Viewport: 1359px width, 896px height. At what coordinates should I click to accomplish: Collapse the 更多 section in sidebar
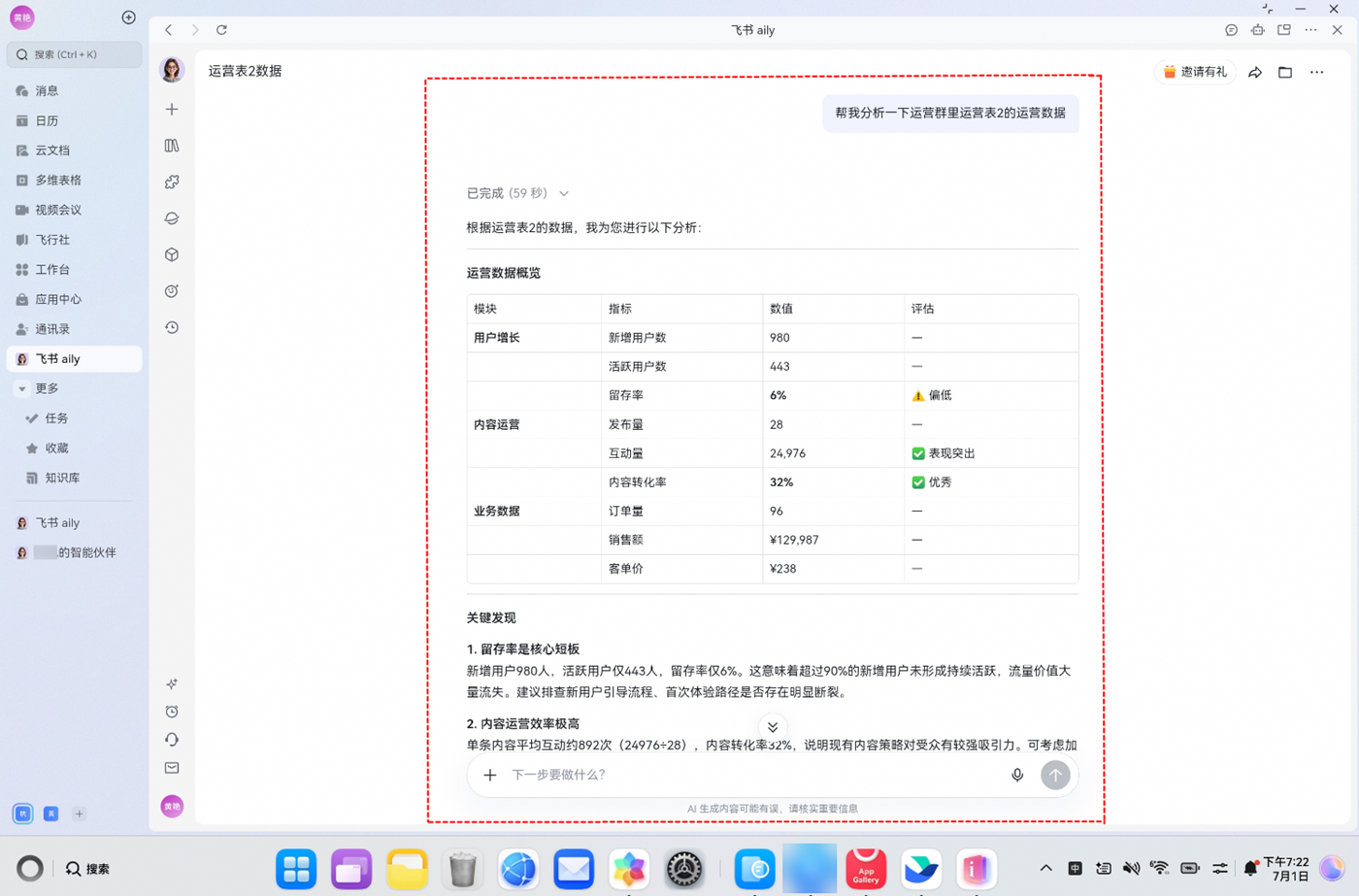click(22, 388)
